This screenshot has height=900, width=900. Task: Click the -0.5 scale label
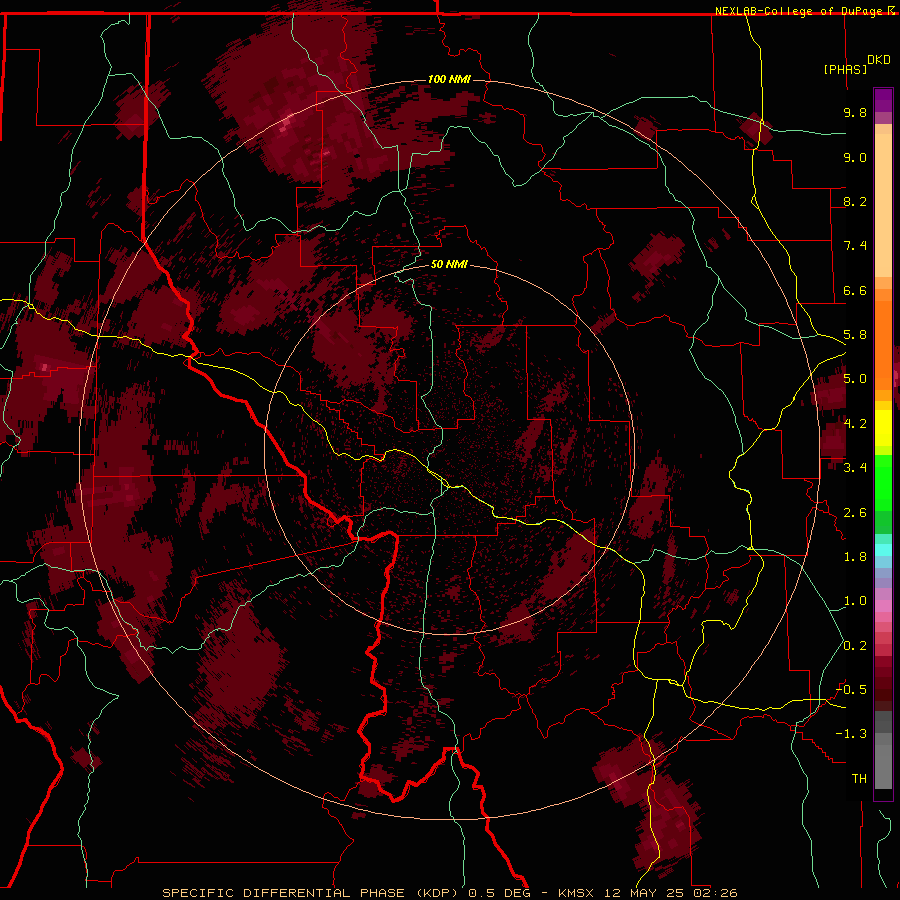click(x=851, y=690)
